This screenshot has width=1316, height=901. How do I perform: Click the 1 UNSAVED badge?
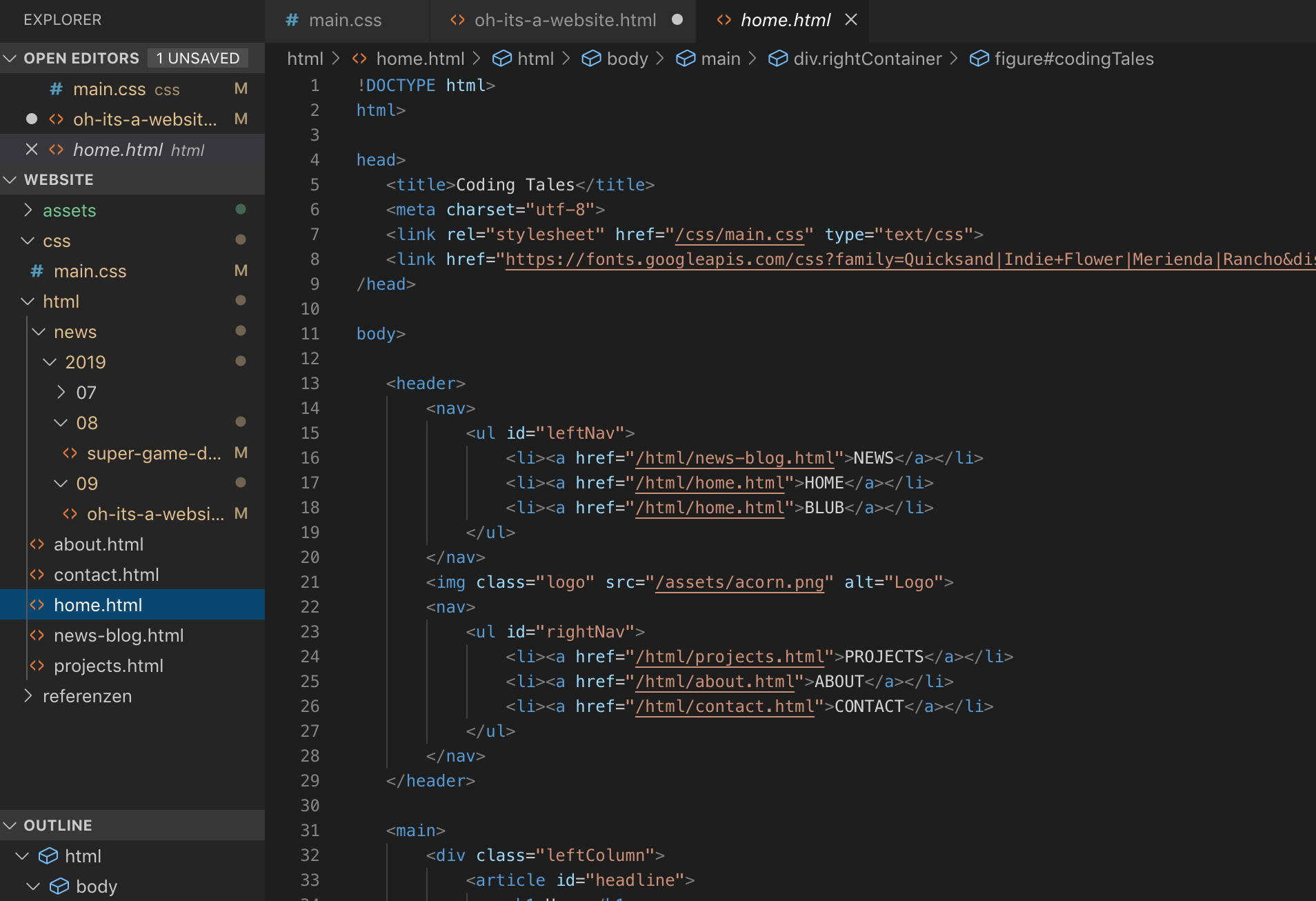[x=198, y=58]
